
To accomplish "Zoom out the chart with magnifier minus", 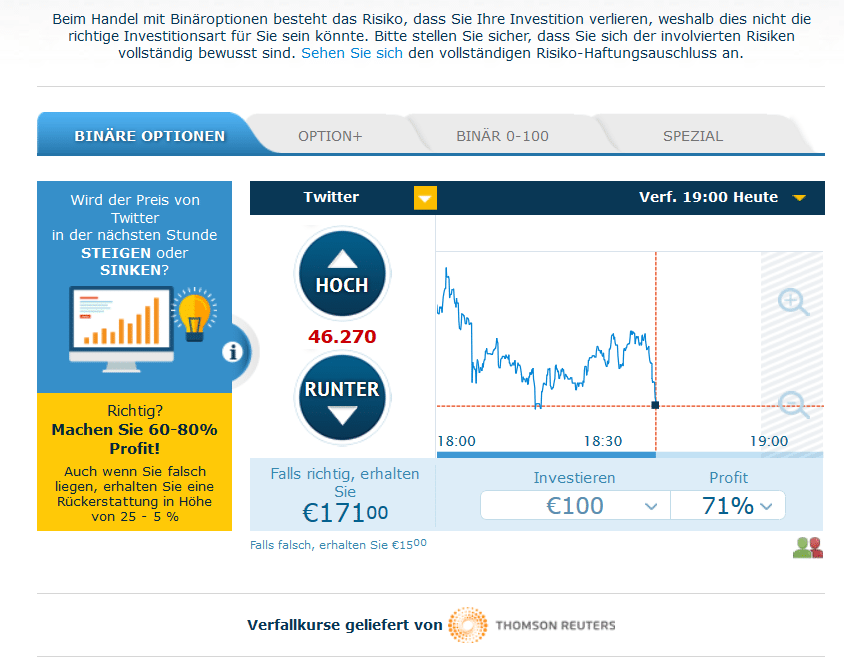I will [793, 404].
